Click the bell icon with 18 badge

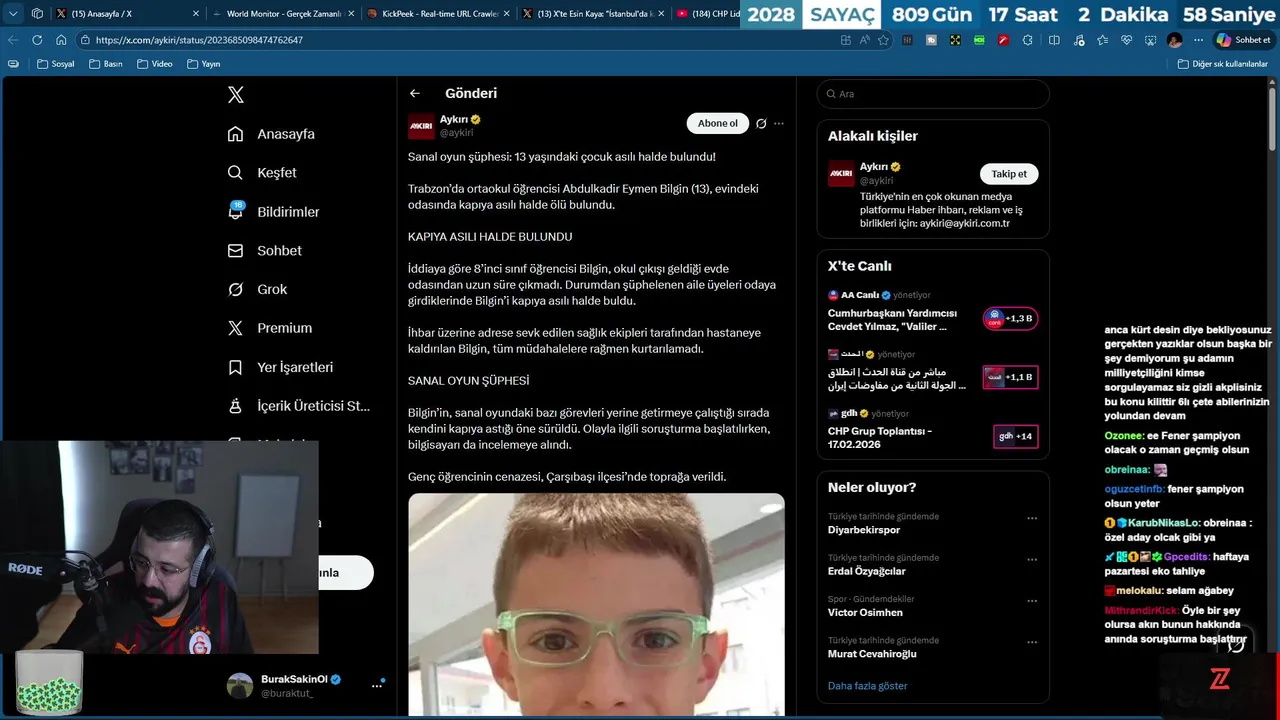click(236, 211)
